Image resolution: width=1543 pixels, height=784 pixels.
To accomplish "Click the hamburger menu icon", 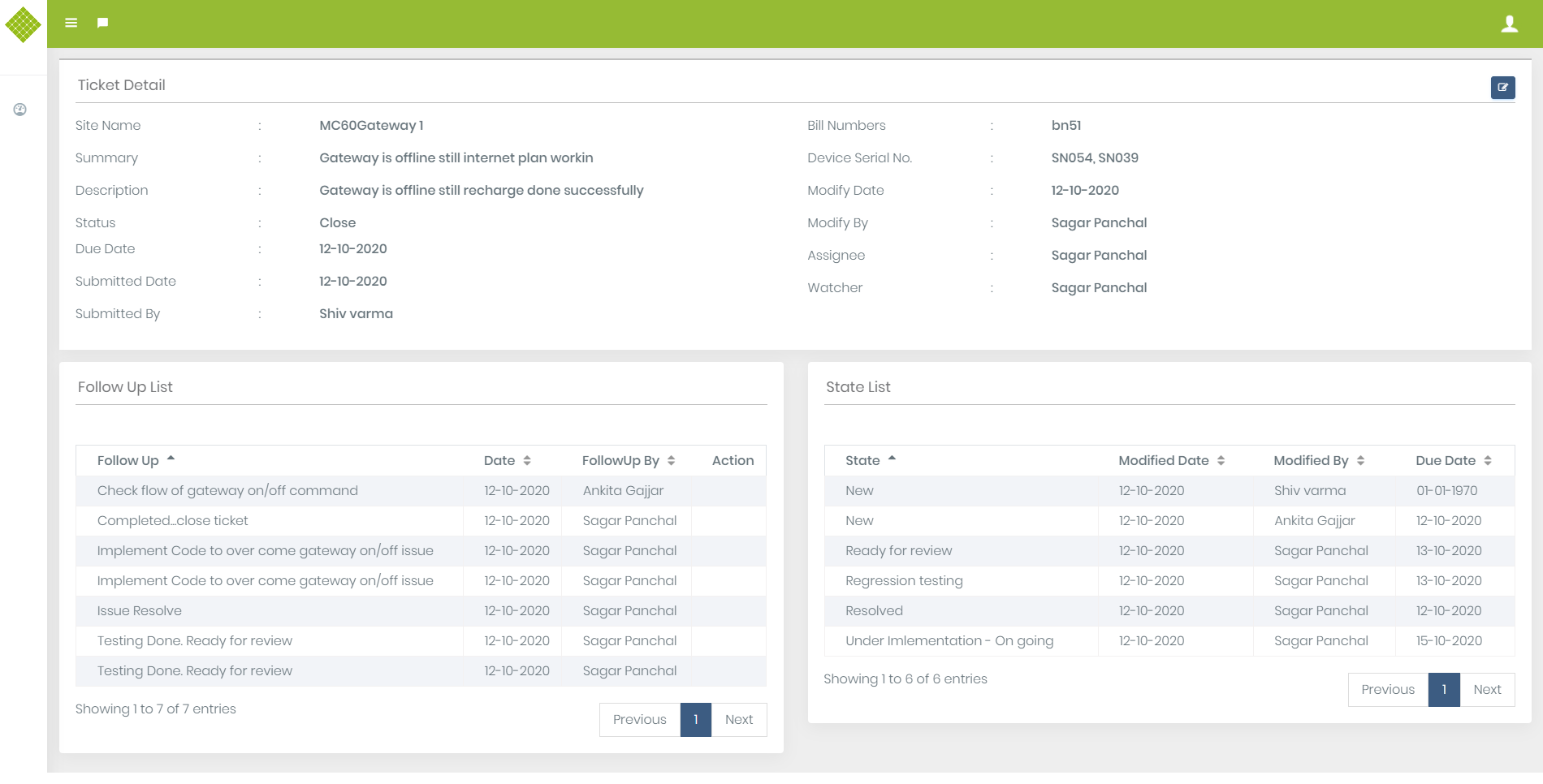I will [x=71, y=23].
